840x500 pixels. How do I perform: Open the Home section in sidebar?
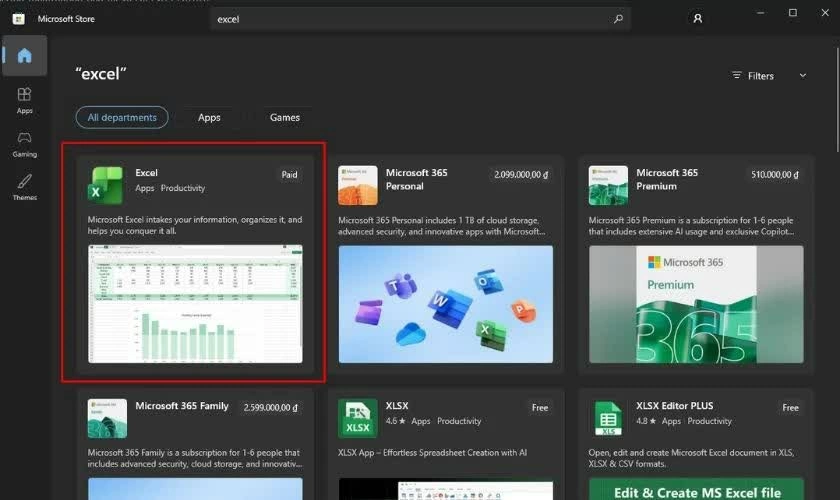[25, 55]
